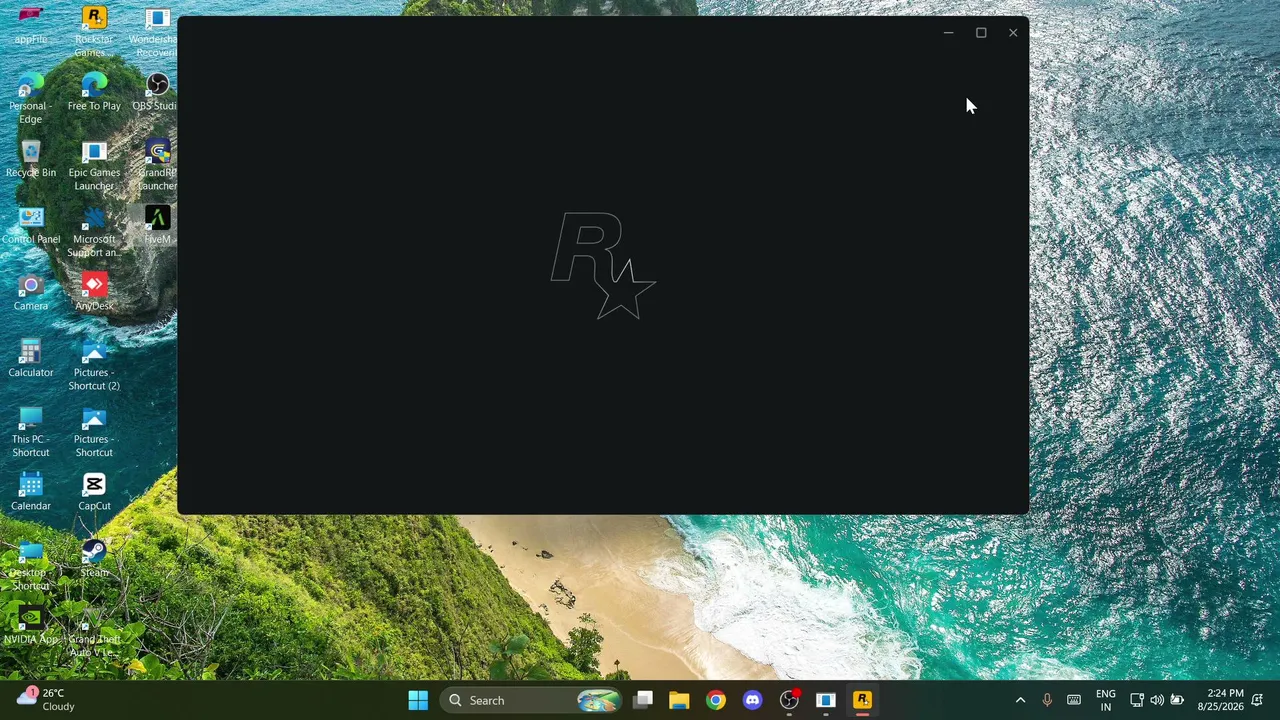The height and width of the screenshot is (720, 1280).
Task: Open the clock showing 2:24 PM
Action: (1220, 700)
